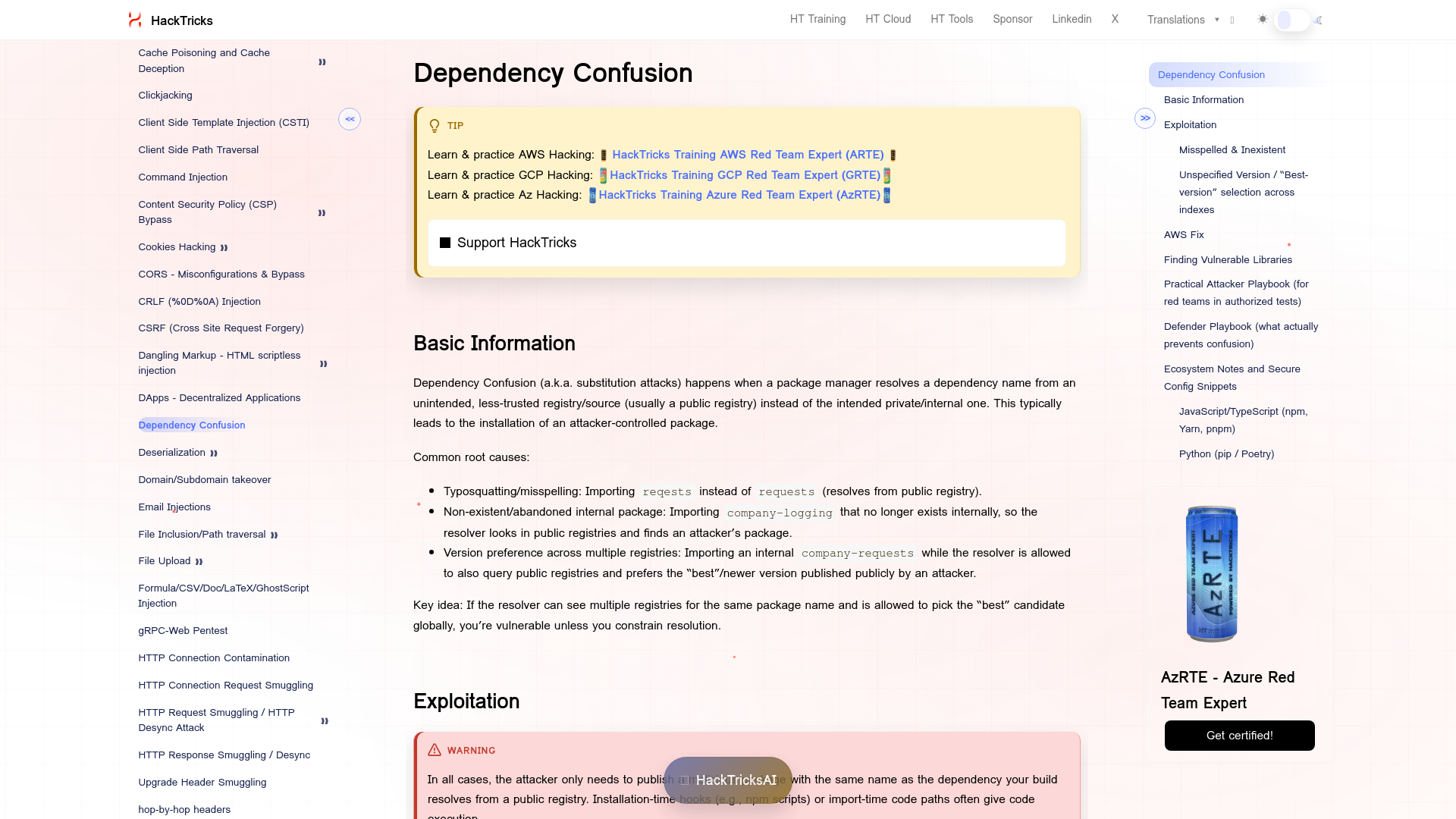Click the lightbulb icon in the TIP box
Image resolution: width=1456 pixels, height=819 pixels.
[x=434, y=125]
